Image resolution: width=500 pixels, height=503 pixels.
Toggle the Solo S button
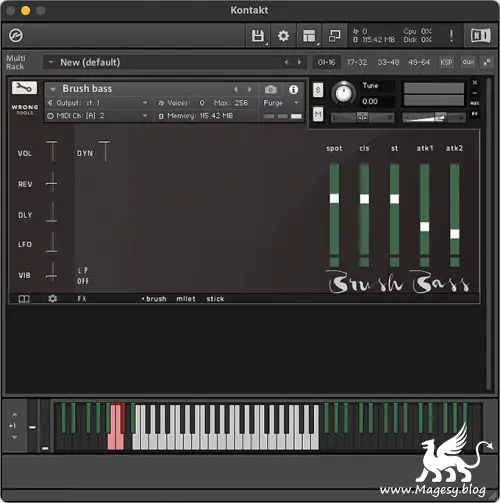(x=318, y=90)
